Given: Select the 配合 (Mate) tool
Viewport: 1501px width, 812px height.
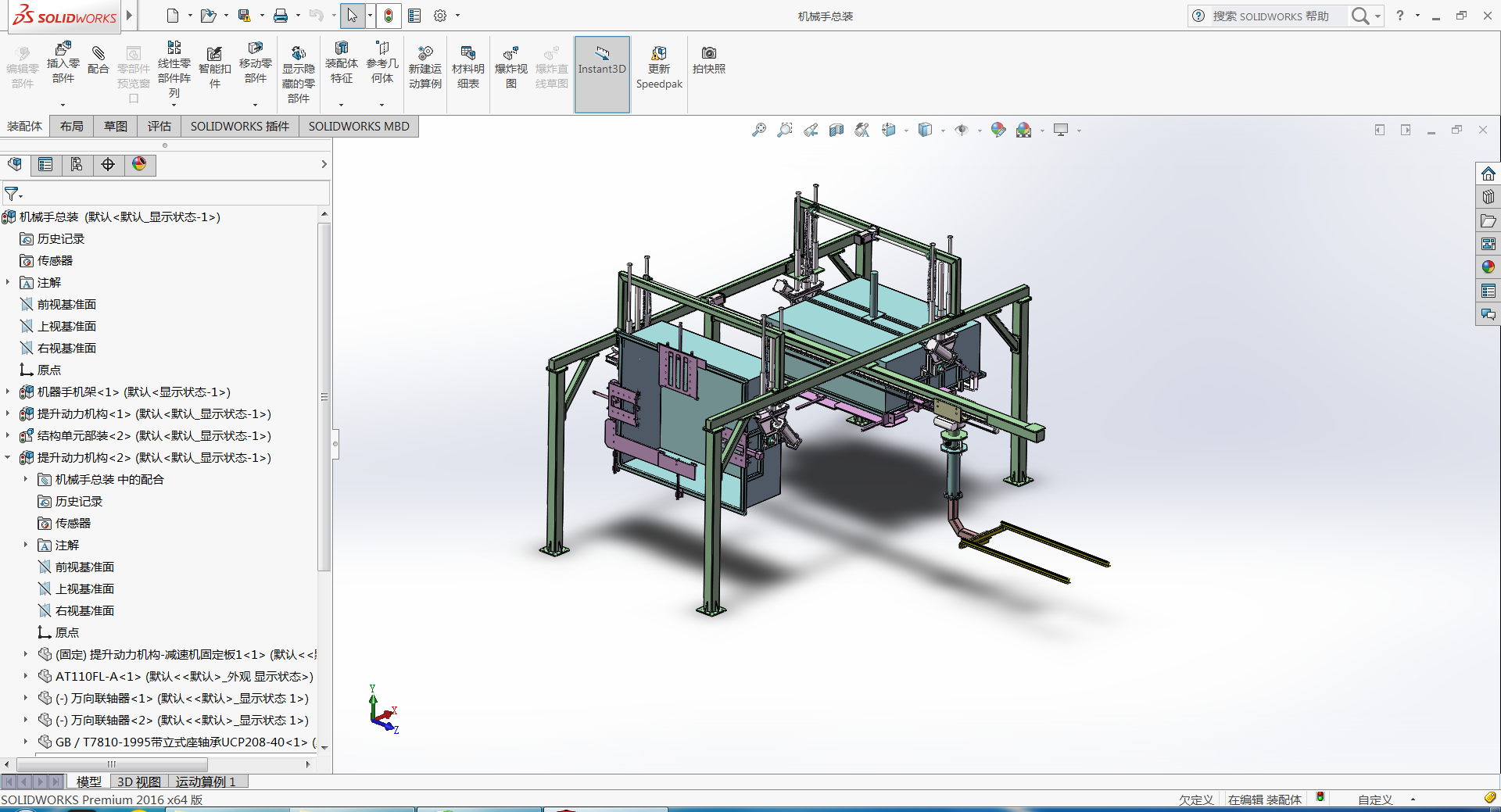Looking at the screenshot, I should (x=98, y=53).
